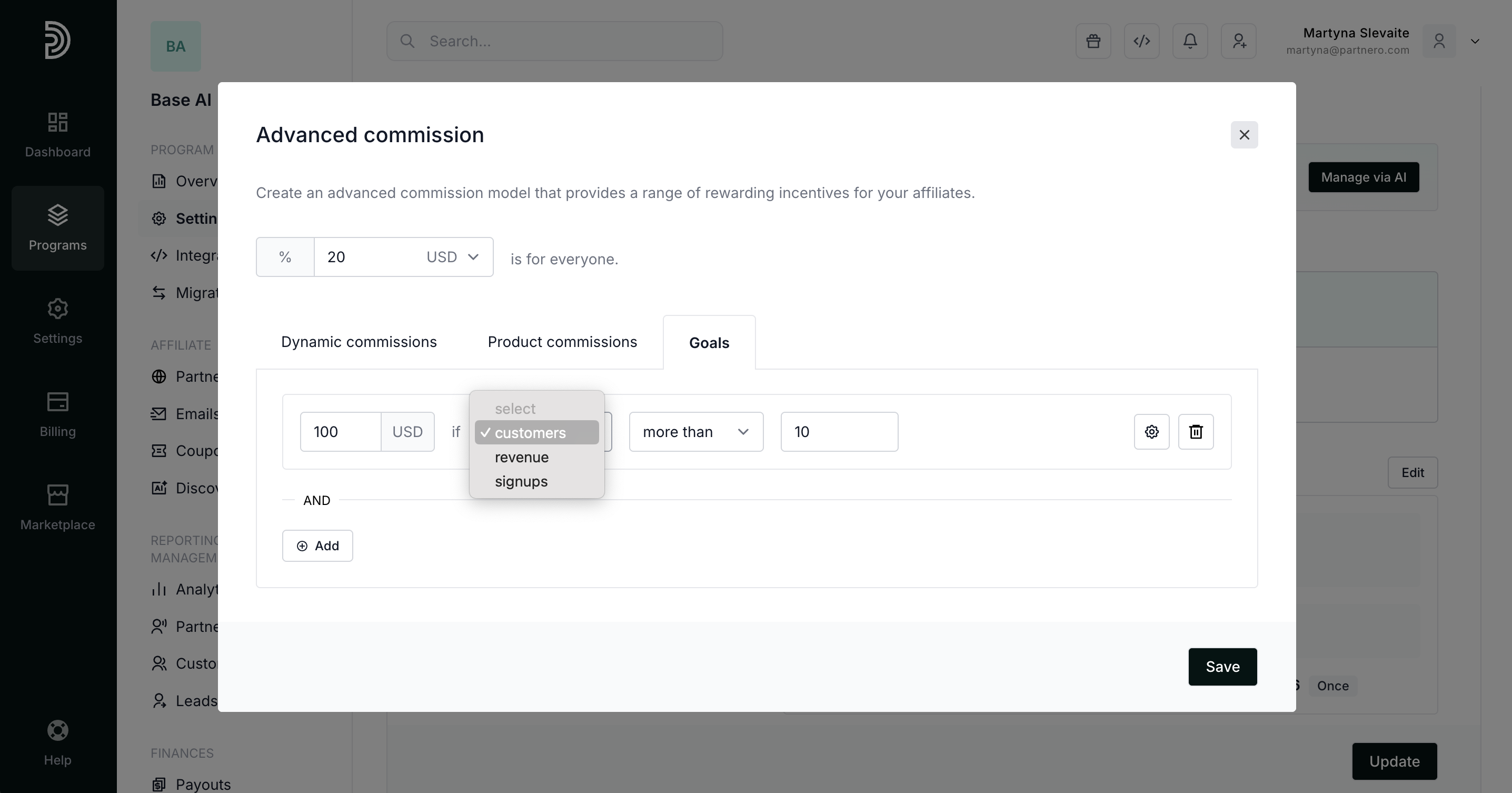Open notifications bell icon
This screenshot has height=793, width=1512.
click(1190, 41)
